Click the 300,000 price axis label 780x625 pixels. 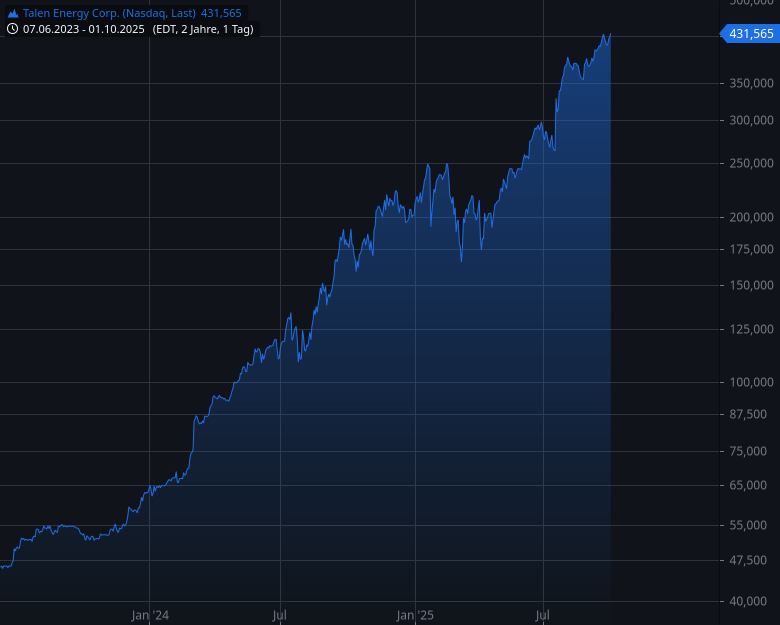point(750,120)
